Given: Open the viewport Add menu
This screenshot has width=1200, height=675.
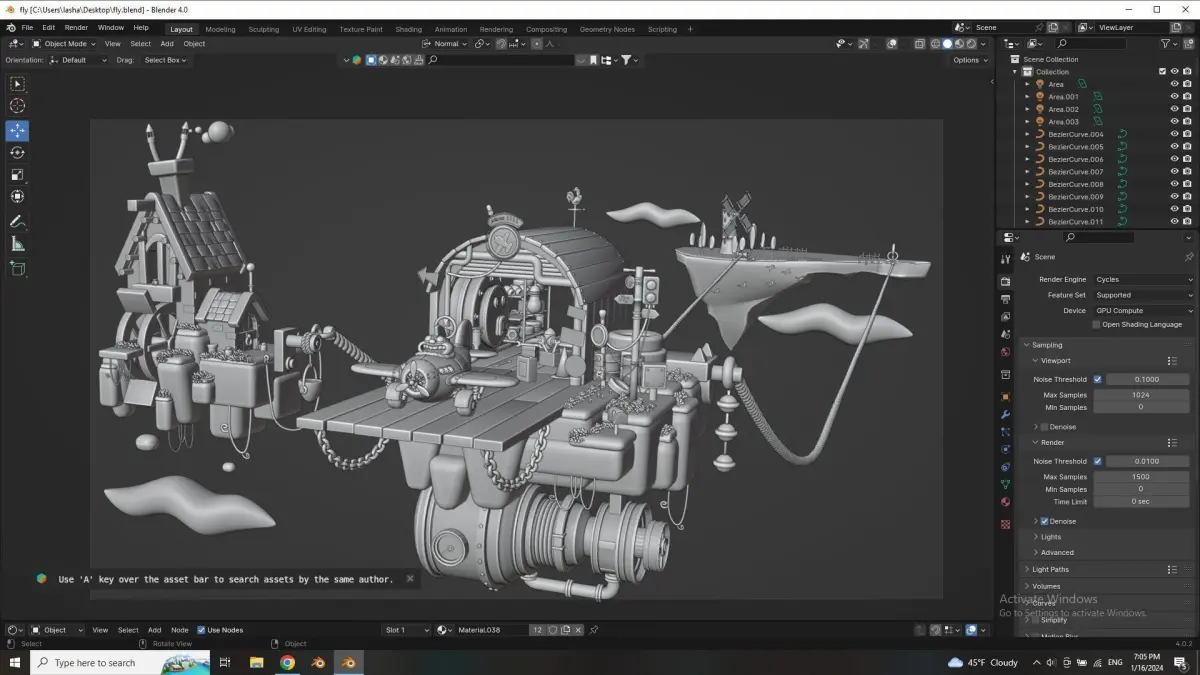Looking at the screenshot, I should pyautogui.click(x=167, y=44).
